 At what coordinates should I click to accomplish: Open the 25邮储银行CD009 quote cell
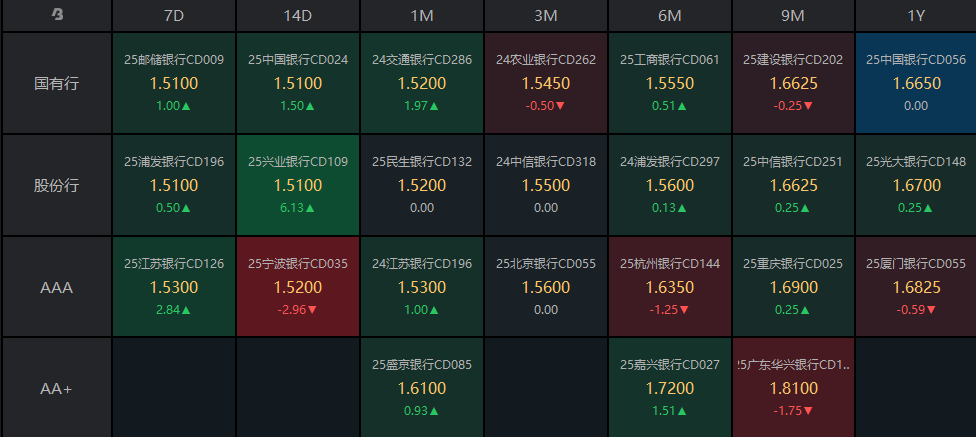pyautogui.click(x=174, y=83)
